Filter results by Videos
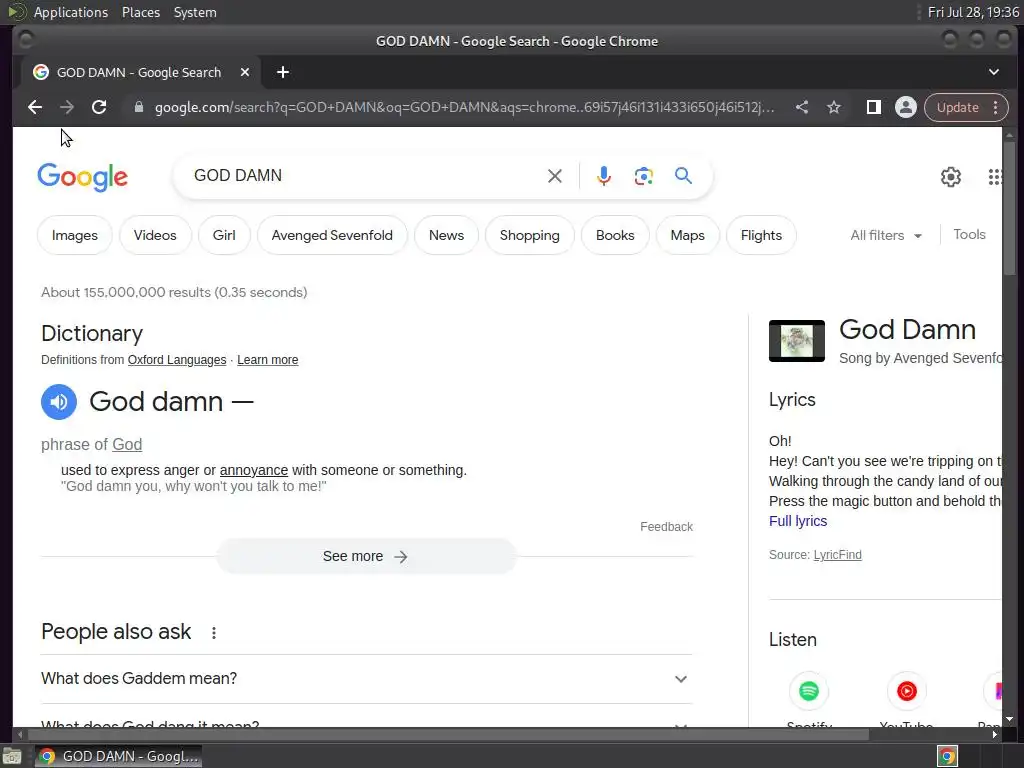Image resolution: width=1024 pixels, height=768 pixels. (x=155, y=235)
